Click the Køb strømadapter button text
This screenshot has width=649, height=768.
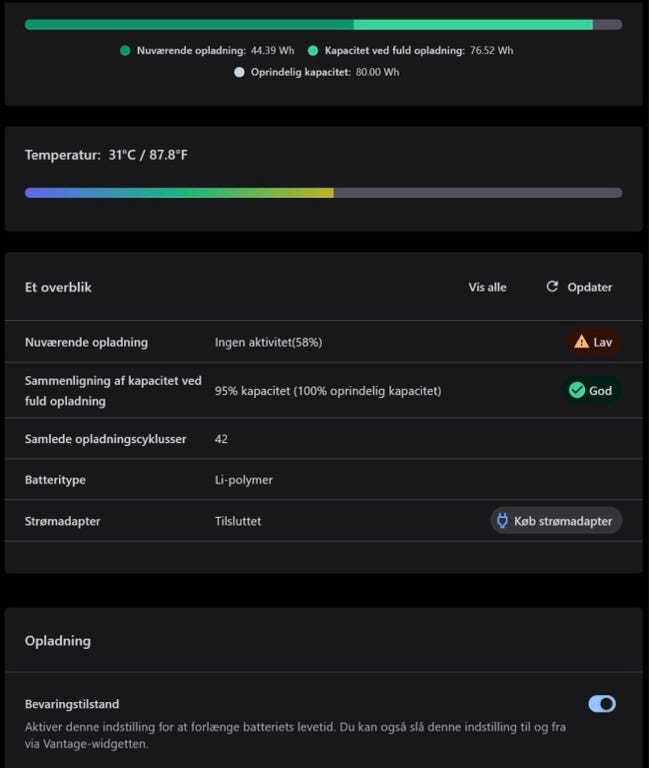click(563, 521)
